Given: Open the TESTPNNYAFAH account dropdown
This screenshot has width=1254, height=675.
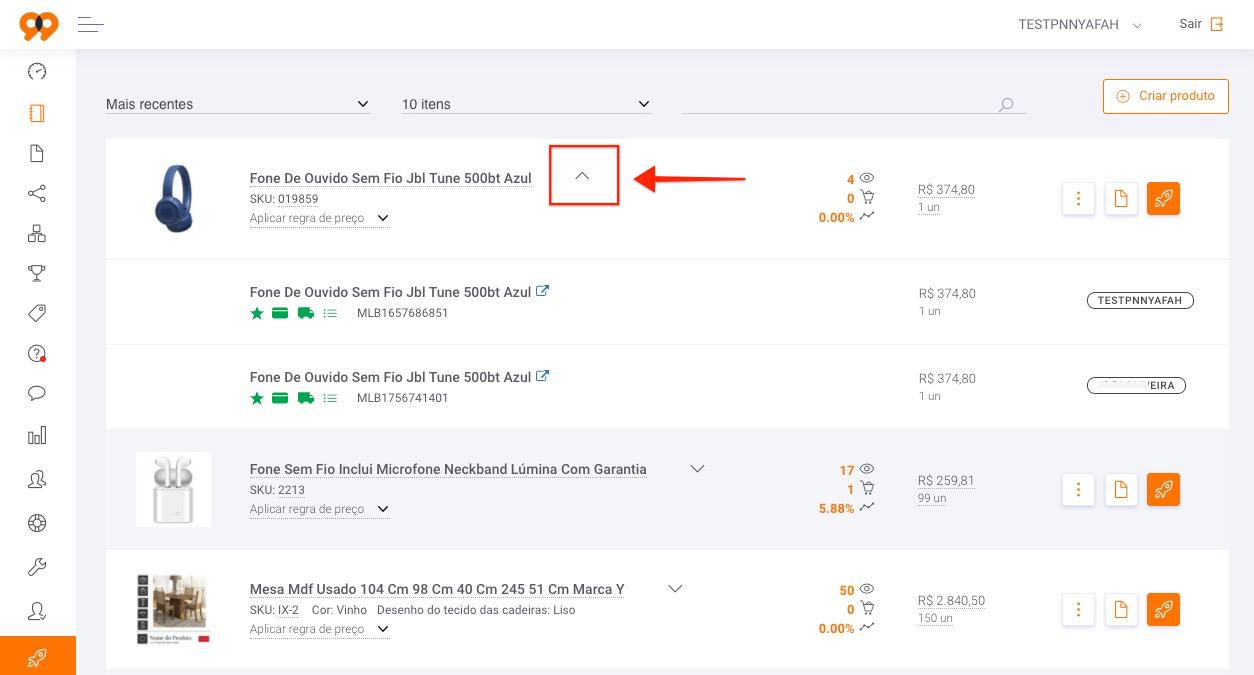Looking at the screenshot, I should click(x=1080, y=25).
